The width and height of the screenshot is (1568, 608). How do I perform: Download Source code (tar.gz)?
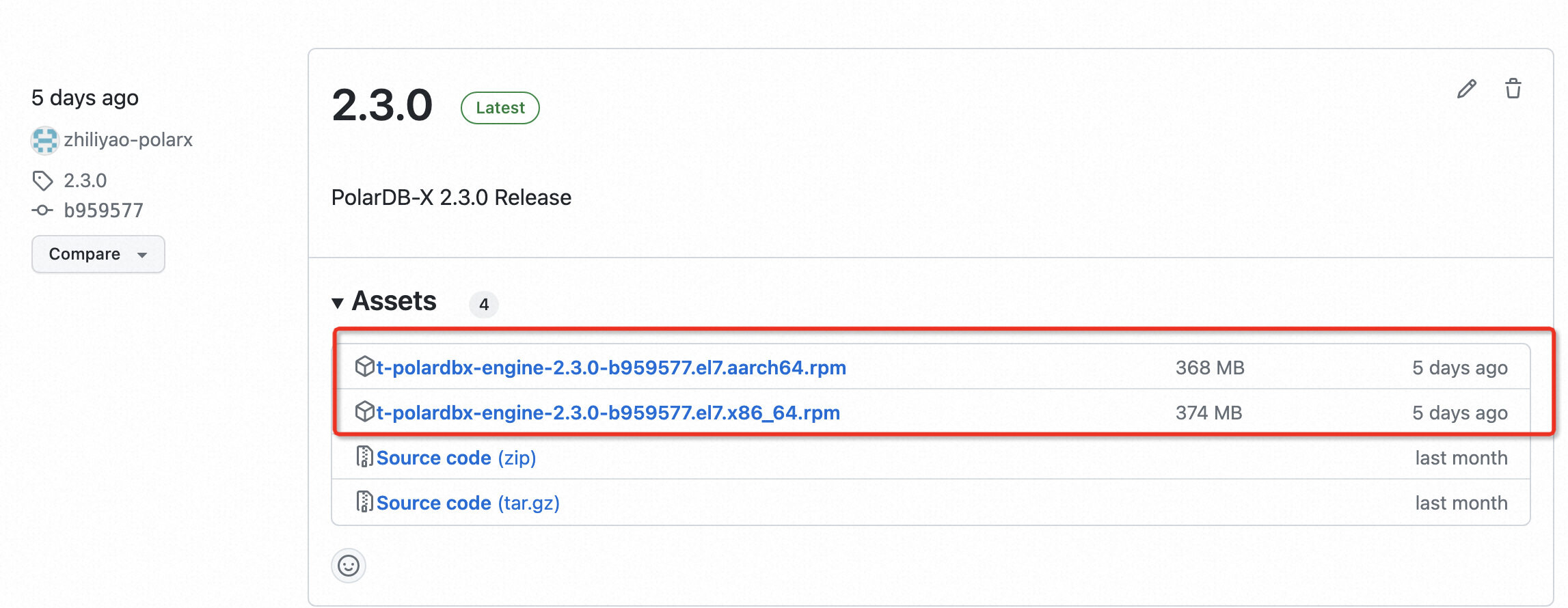(468, 503)
